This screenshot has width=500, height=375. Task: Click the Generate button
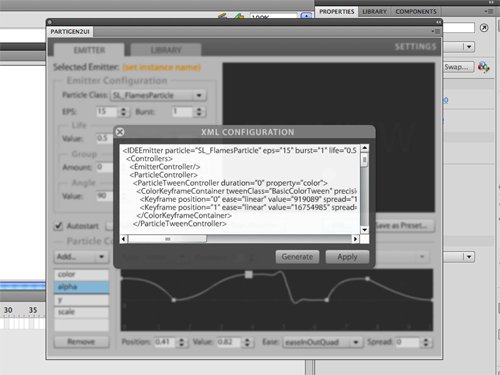[297, 257]
